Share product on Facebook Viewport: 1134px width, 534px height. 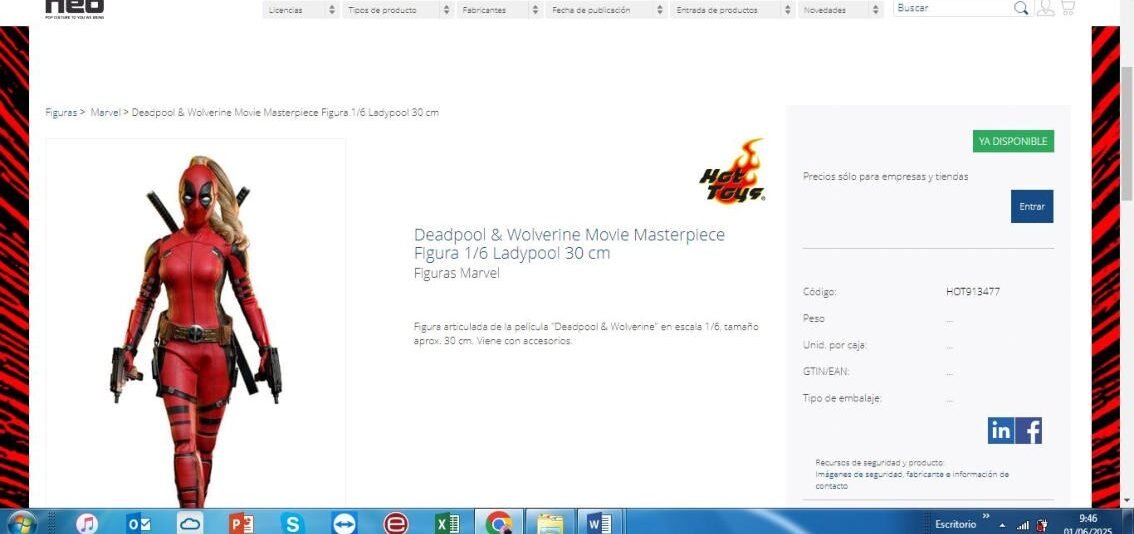coord(1029,431)
